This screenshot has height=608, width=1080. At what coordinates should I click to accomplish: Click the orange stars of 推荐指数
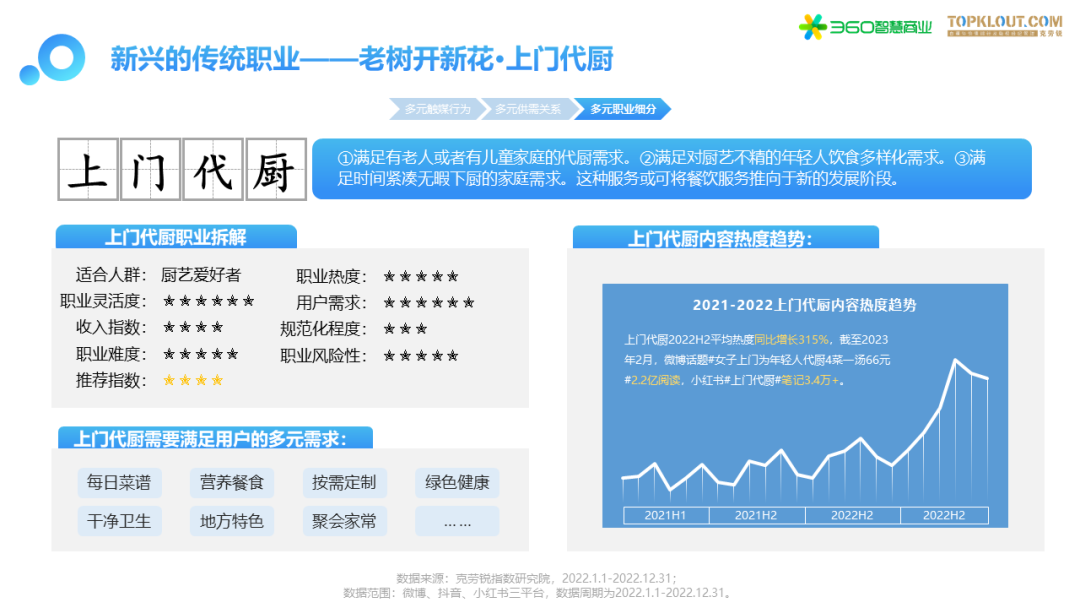[192, 379]
